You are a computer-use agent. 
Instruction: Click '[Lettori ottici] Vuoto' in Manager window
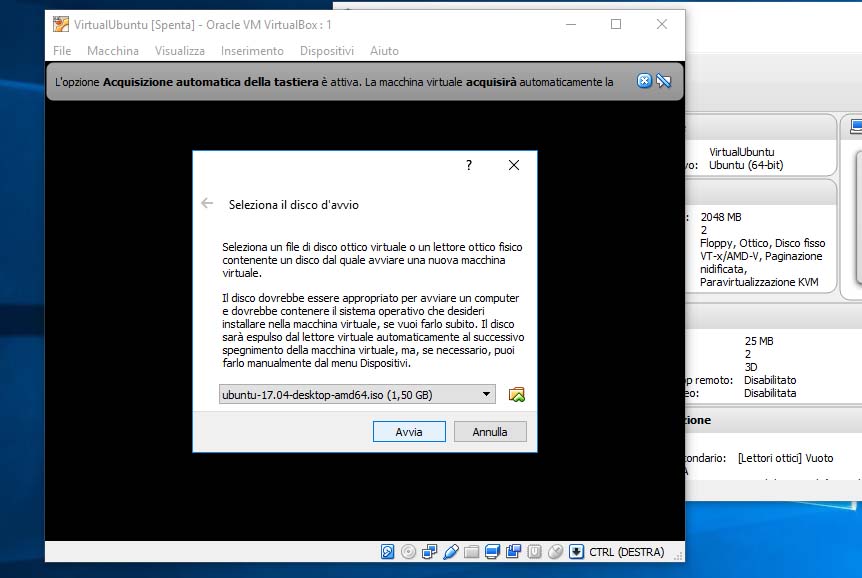[x=786, y=458]
